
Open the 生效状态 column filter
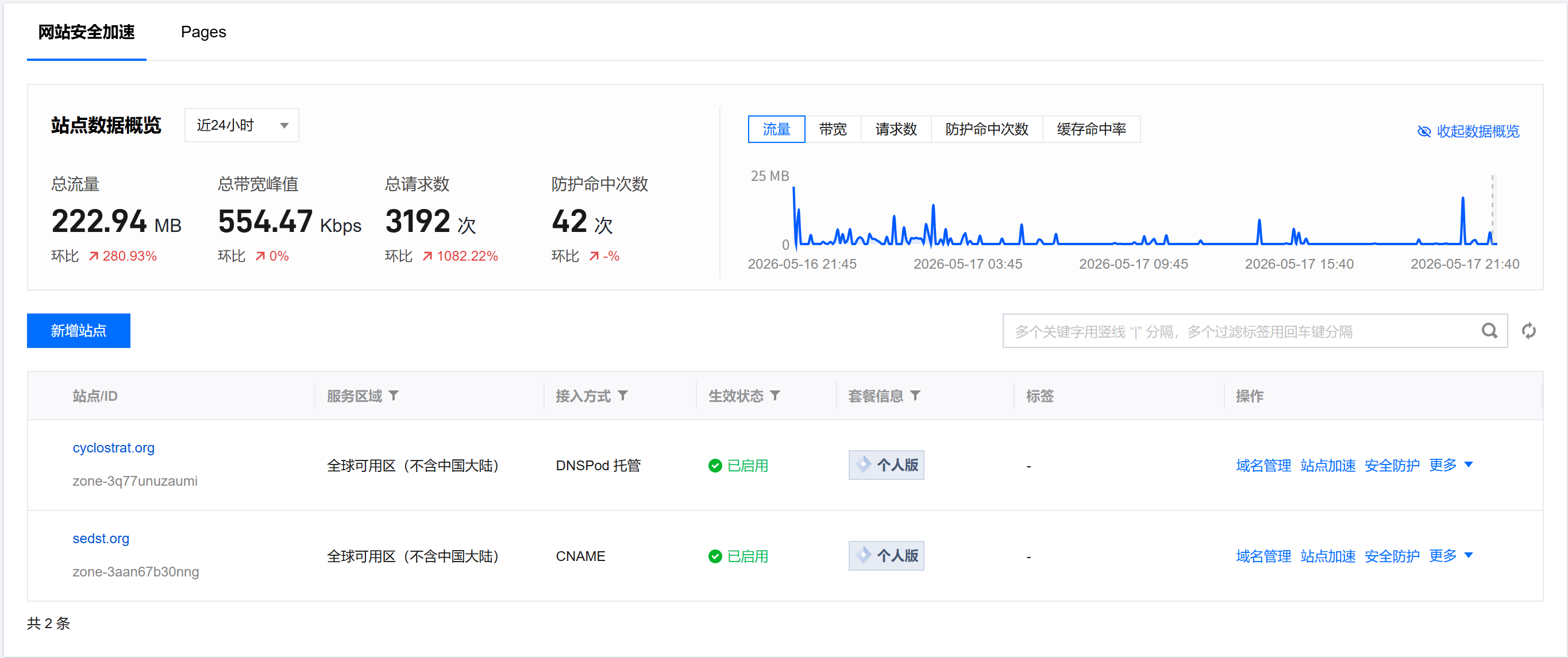(x=775, y=396)
